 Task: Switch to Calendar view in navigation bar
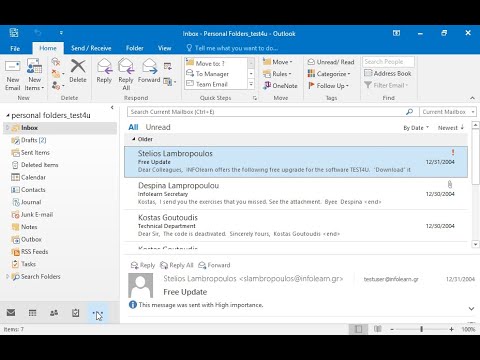point(32,313)
